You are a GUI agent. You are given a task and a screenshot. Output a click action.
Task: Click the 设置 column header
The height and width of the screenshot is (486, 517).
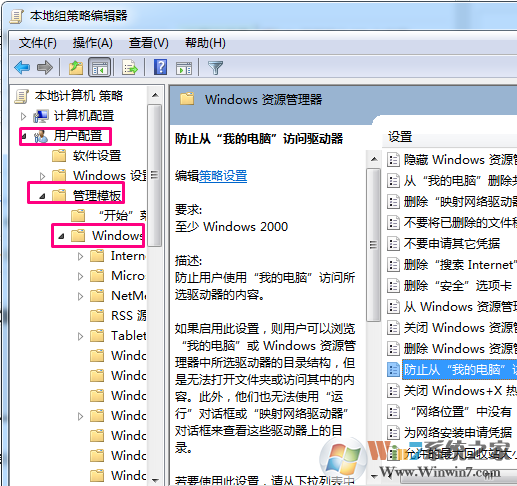(x=400, y=137)
